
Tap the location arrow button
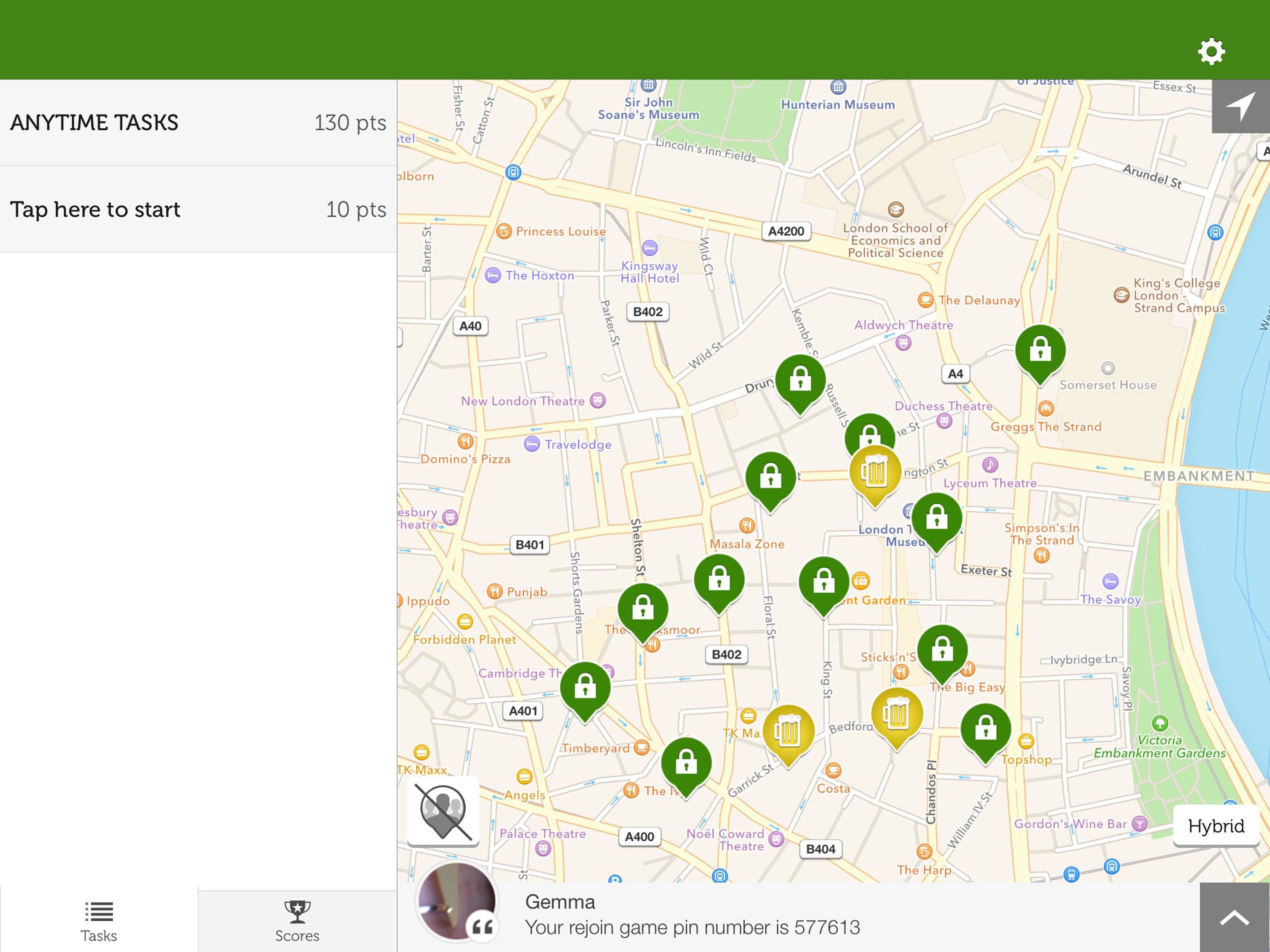point(1240,107)
